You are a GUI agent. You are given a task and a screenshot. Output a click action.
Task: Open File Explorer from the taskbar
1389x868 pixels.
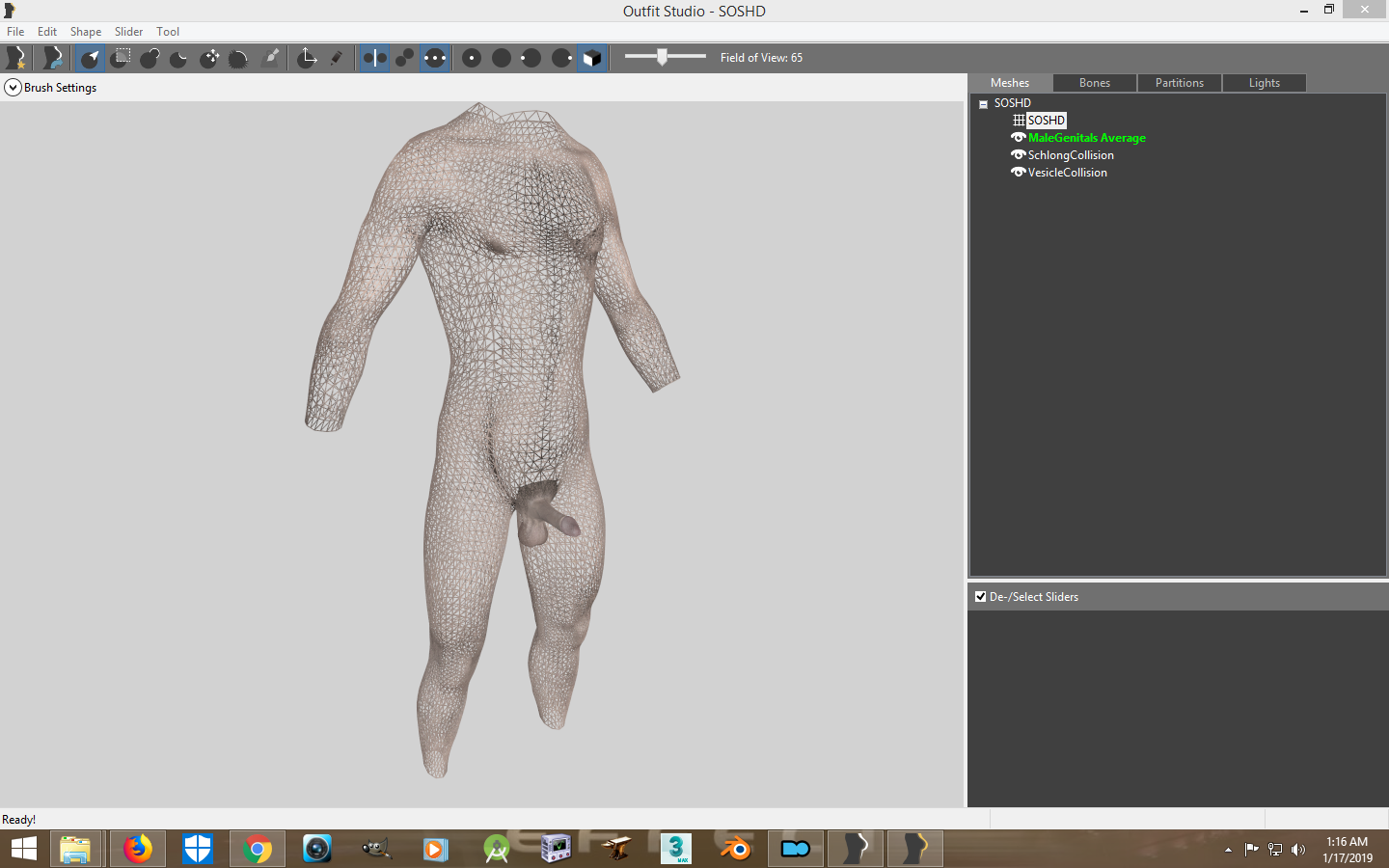click(x=75, y=849)
